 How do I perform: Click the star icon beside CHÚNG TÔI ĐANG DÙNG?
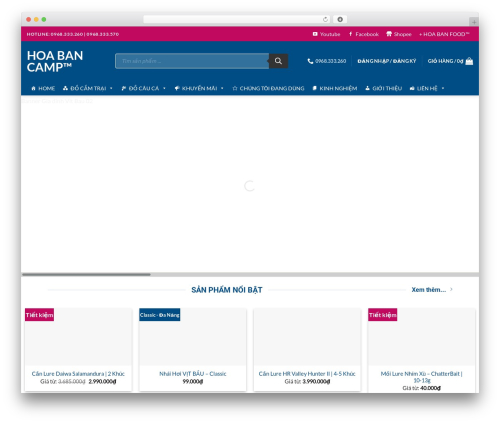click(x=235, y=88)
